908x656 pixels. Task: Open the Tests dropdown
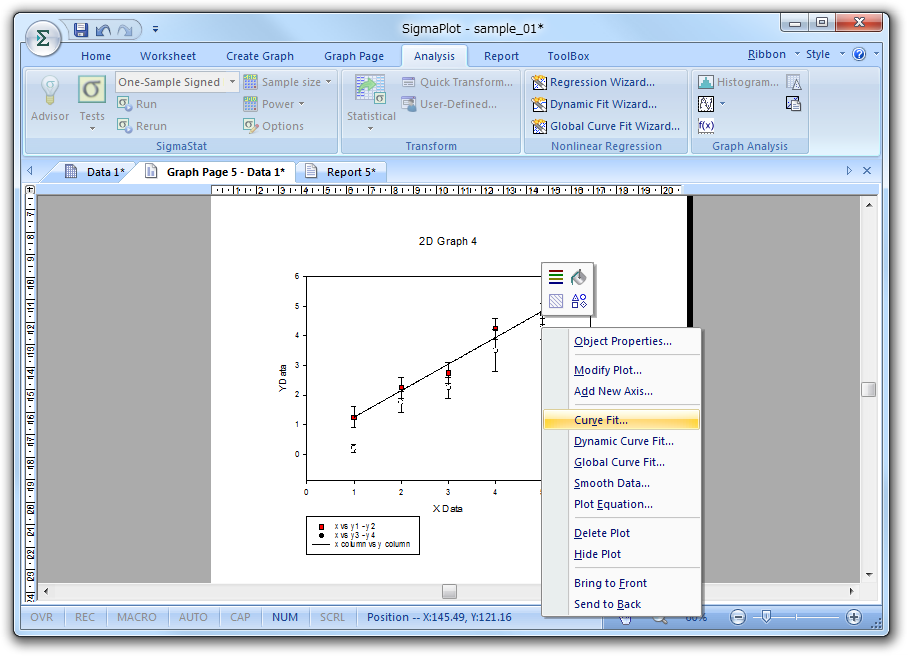92,103
